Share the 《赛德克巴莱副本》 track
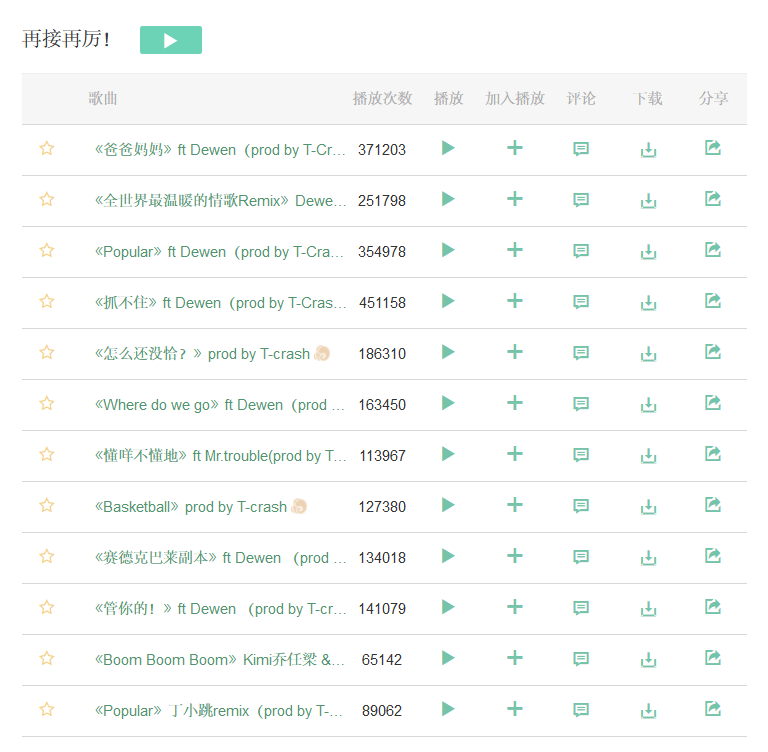Viewport: 768px width, 752px height. 713,555
